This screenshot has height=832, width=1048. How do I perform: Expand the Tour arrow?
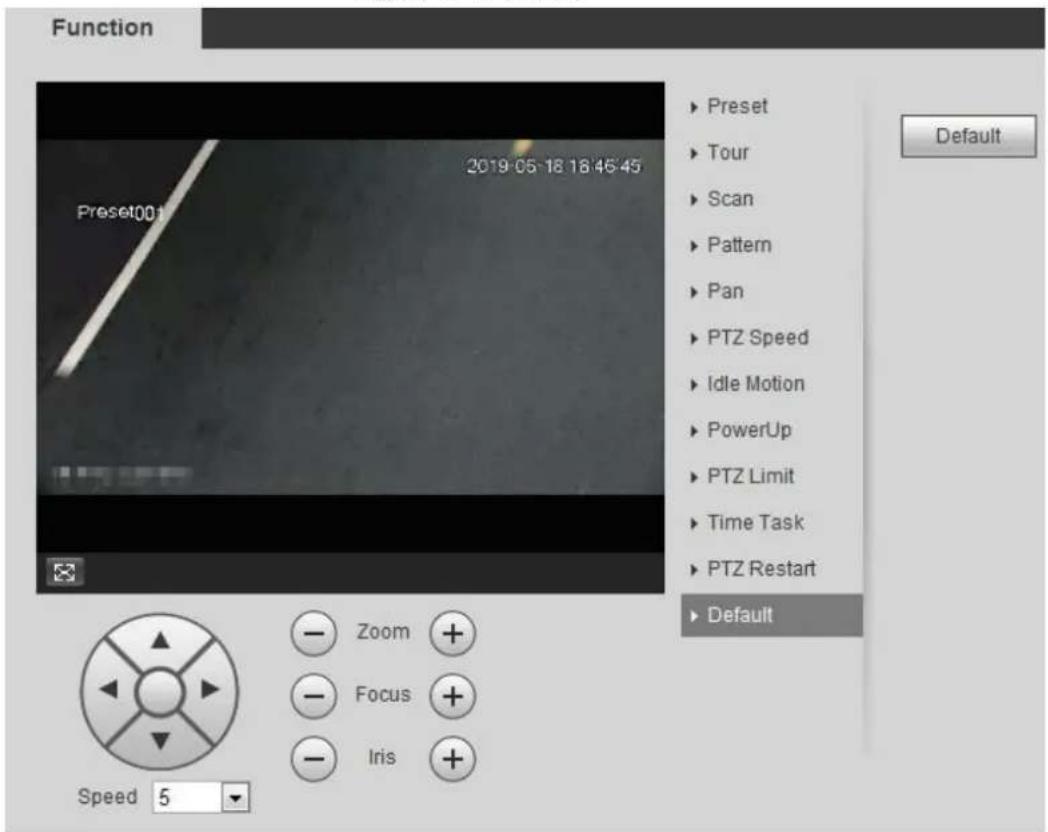[x=694, y=153]
